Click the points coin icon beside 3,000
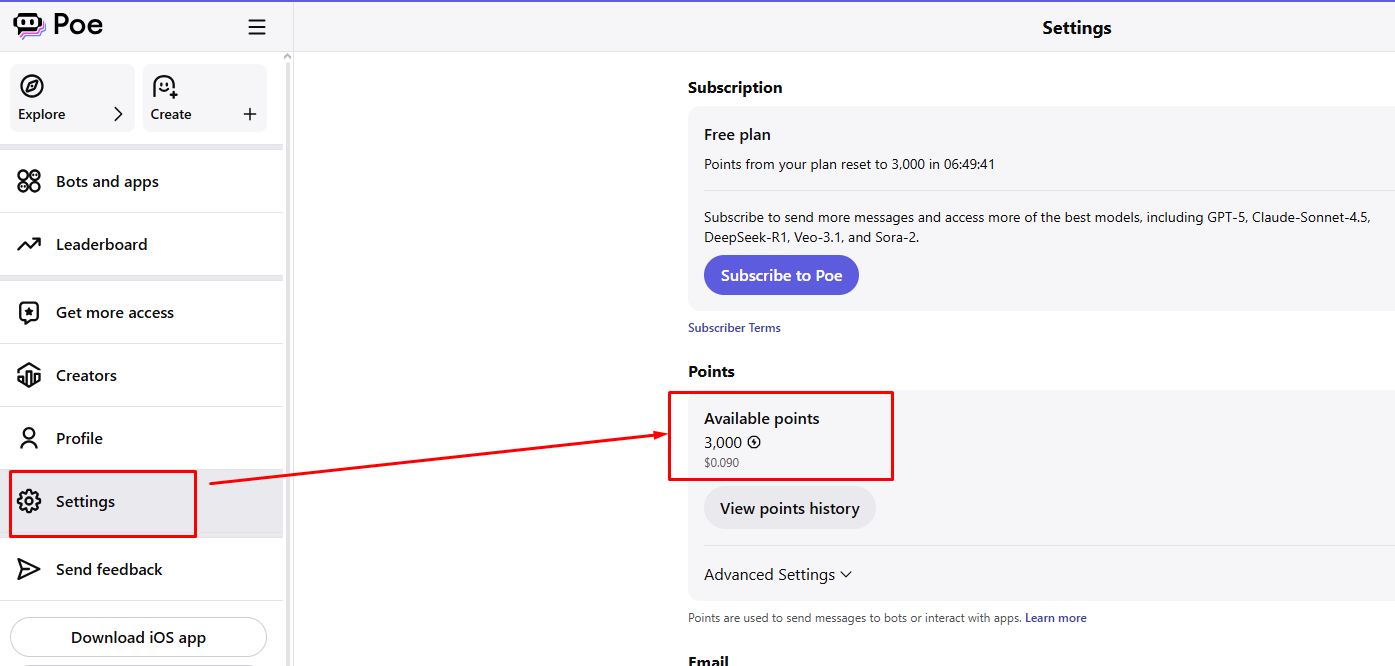Screen dimensions: 1395x666 [754, 442]
